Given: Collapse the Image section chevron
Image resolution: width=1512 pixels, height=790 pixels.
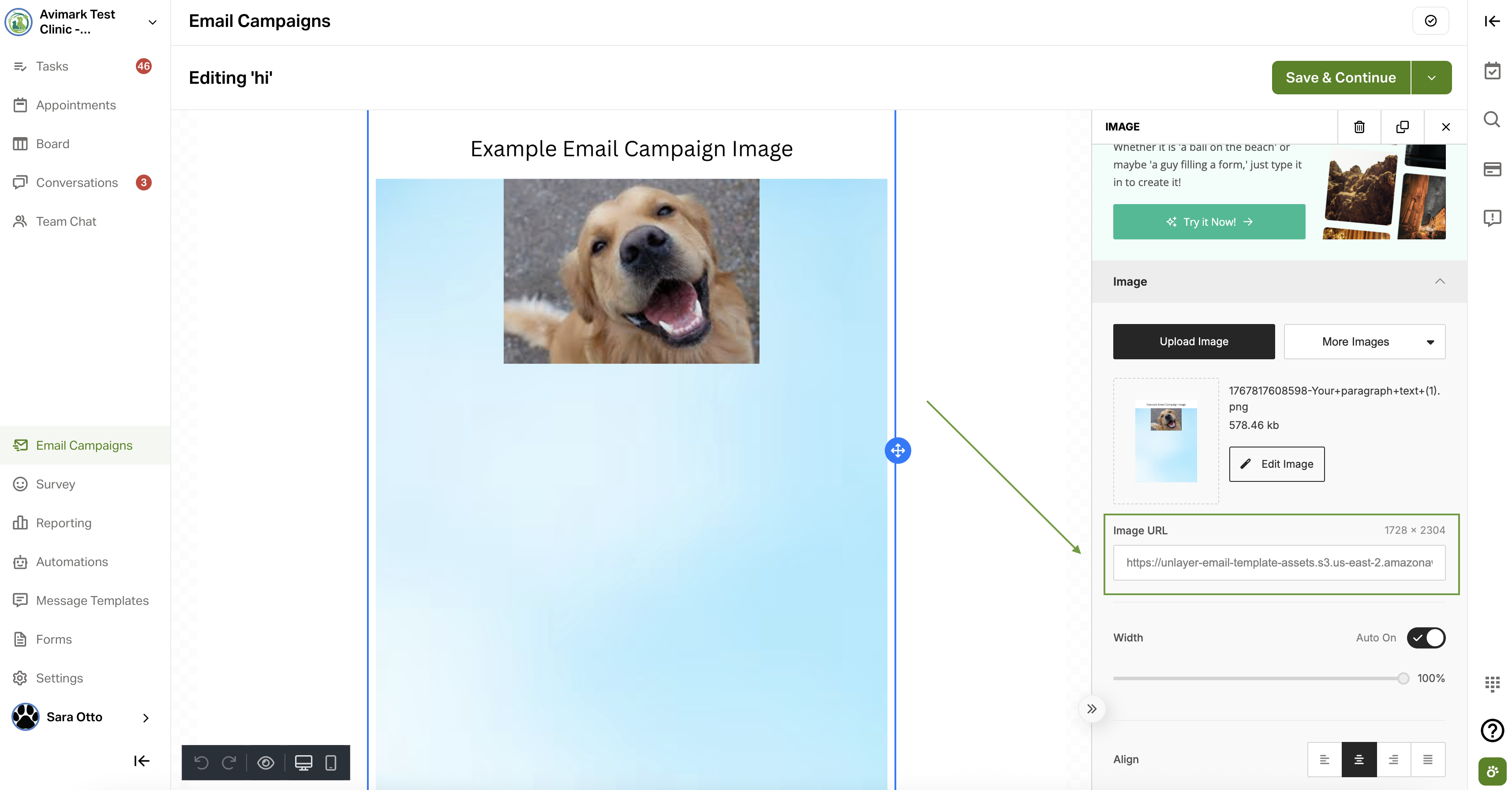Looking at the screenshot, I should pos(1439,282).
